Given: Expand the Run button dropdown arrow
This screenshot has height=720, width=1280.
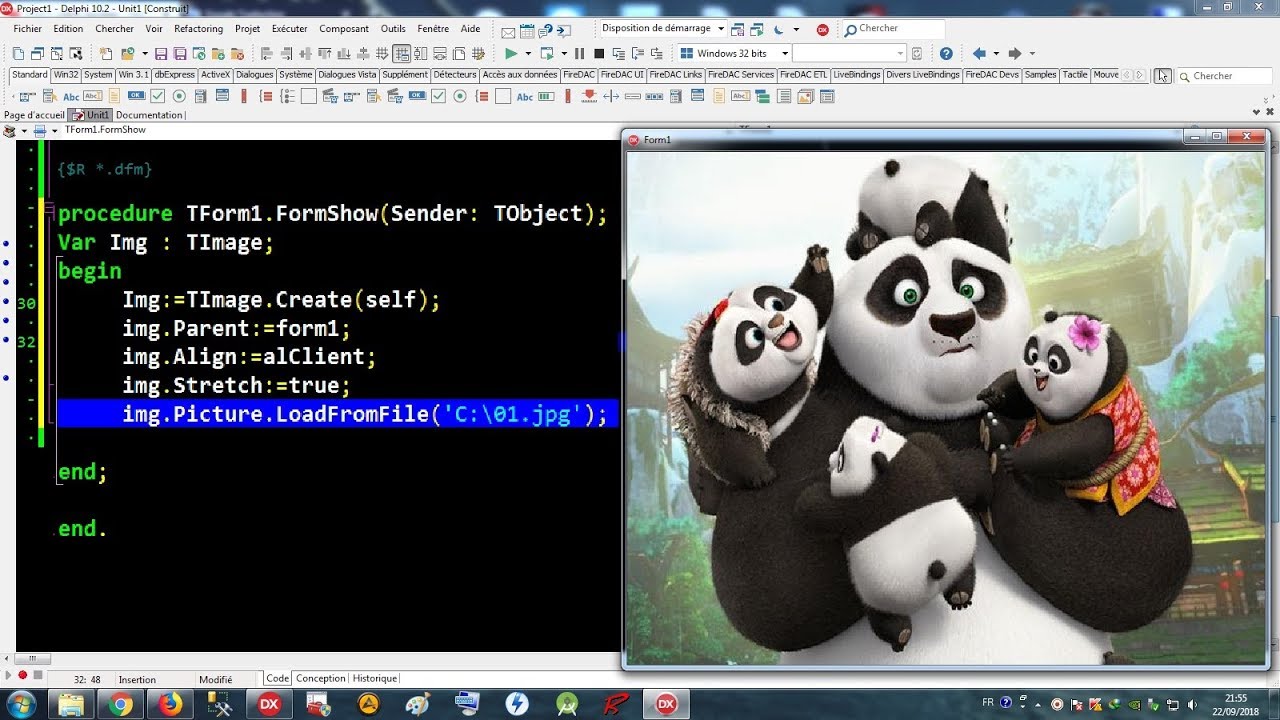Looking at the screenshot, I should click(x=528, y=54).
